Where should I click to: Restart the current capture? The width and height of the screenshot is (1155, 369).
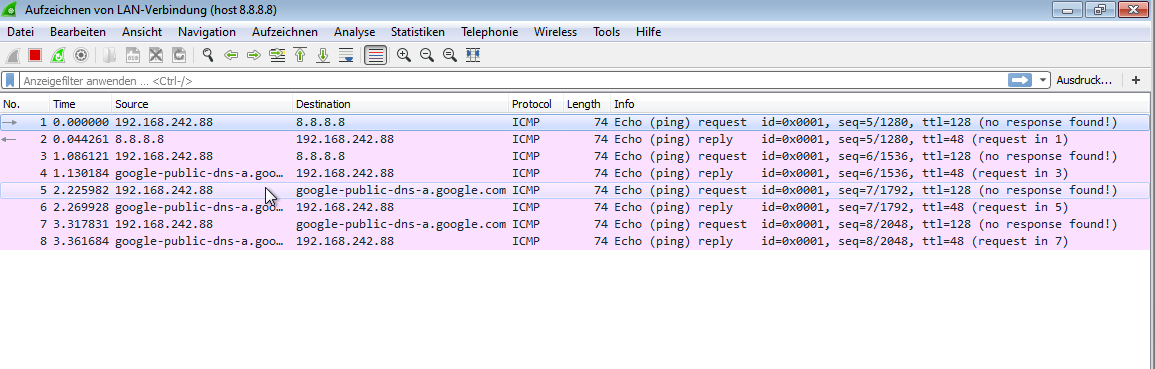click(x=57, y=55)
